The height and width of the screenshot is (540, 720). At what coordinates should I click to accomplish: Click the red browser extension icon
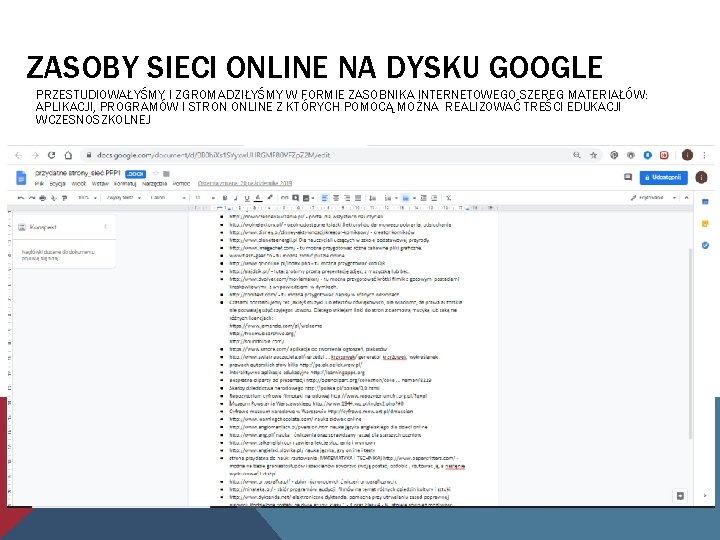[x=664, y=155]
